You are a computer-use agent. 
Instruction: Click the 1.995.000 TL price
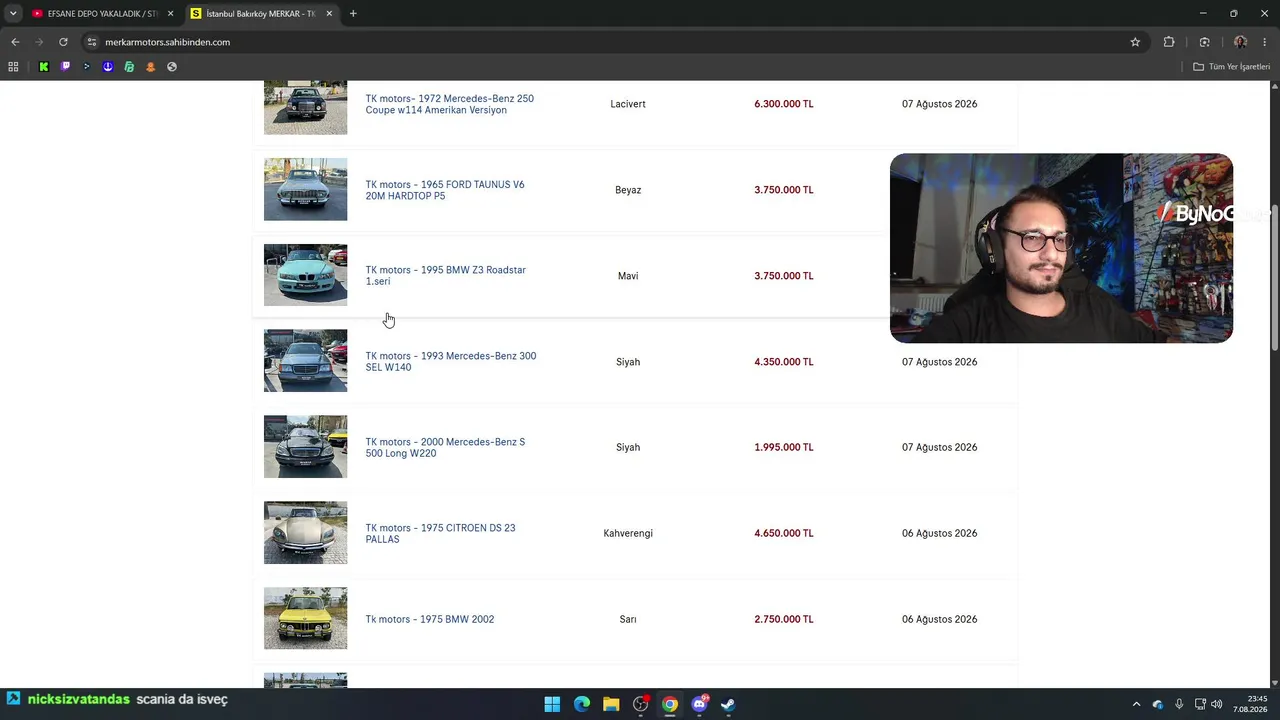pyautogui.click(x=784, y=447)
